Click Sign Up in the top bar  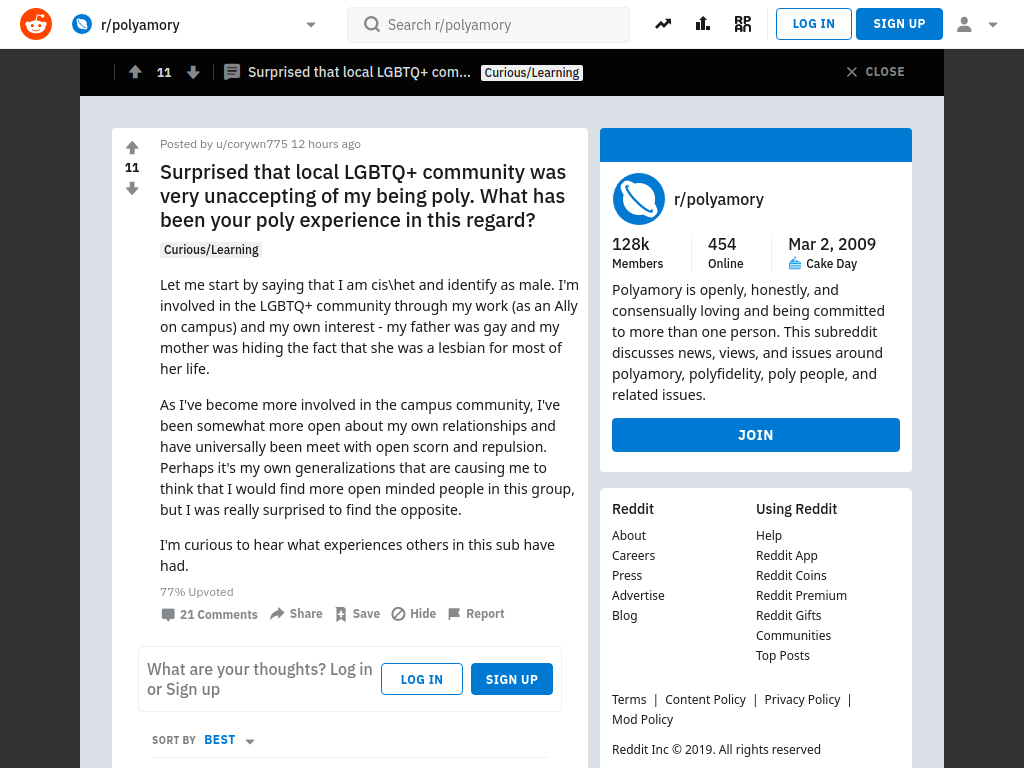(x=899, y=24)
